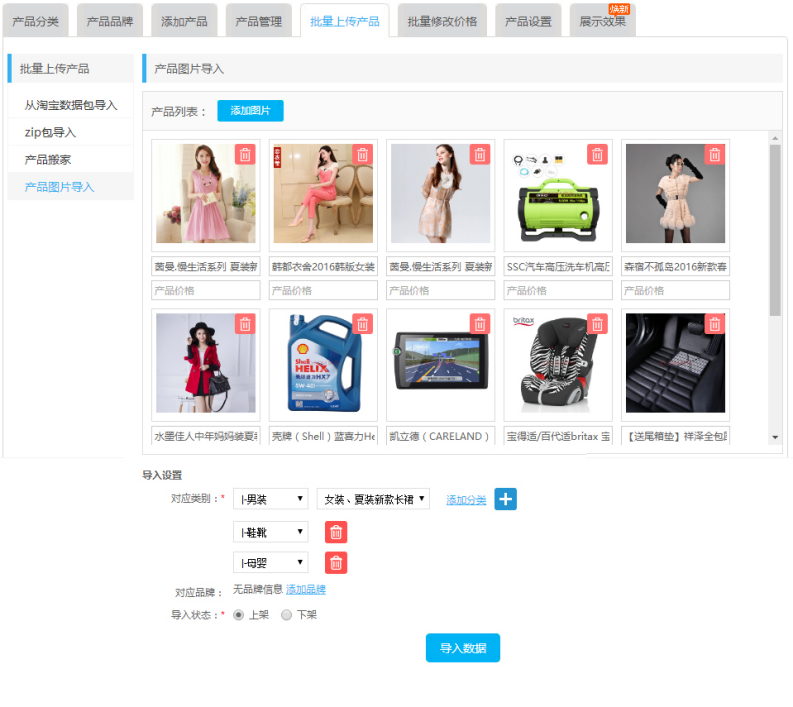Open the 女装、夏装新款长裙 subcategory dropdown
Image resolution: width=793 pixels, height=707 pixels.
pyautogui.click(x=373, y=499)
